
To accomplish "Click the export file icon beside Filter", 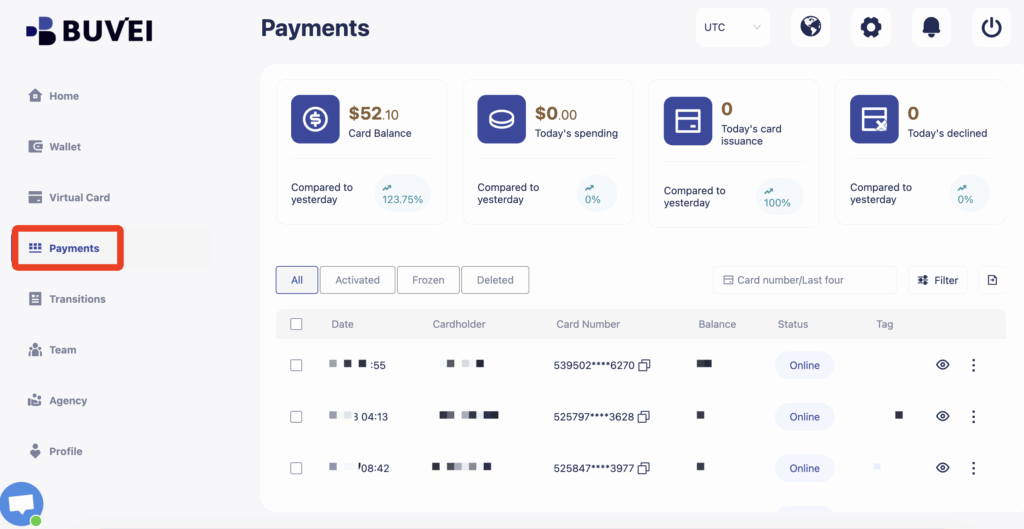I will tap(992, 280).
